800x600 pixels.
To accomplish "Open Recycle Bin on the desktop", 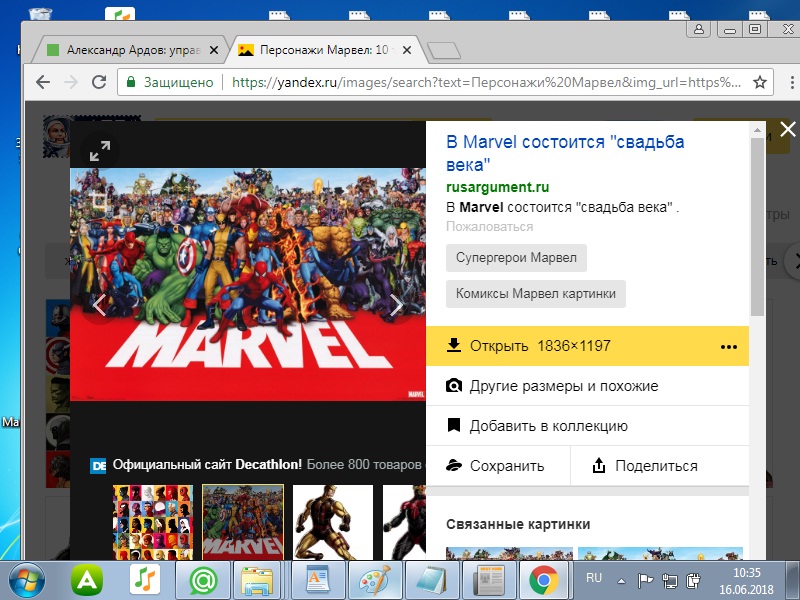I will coord(41,13).
